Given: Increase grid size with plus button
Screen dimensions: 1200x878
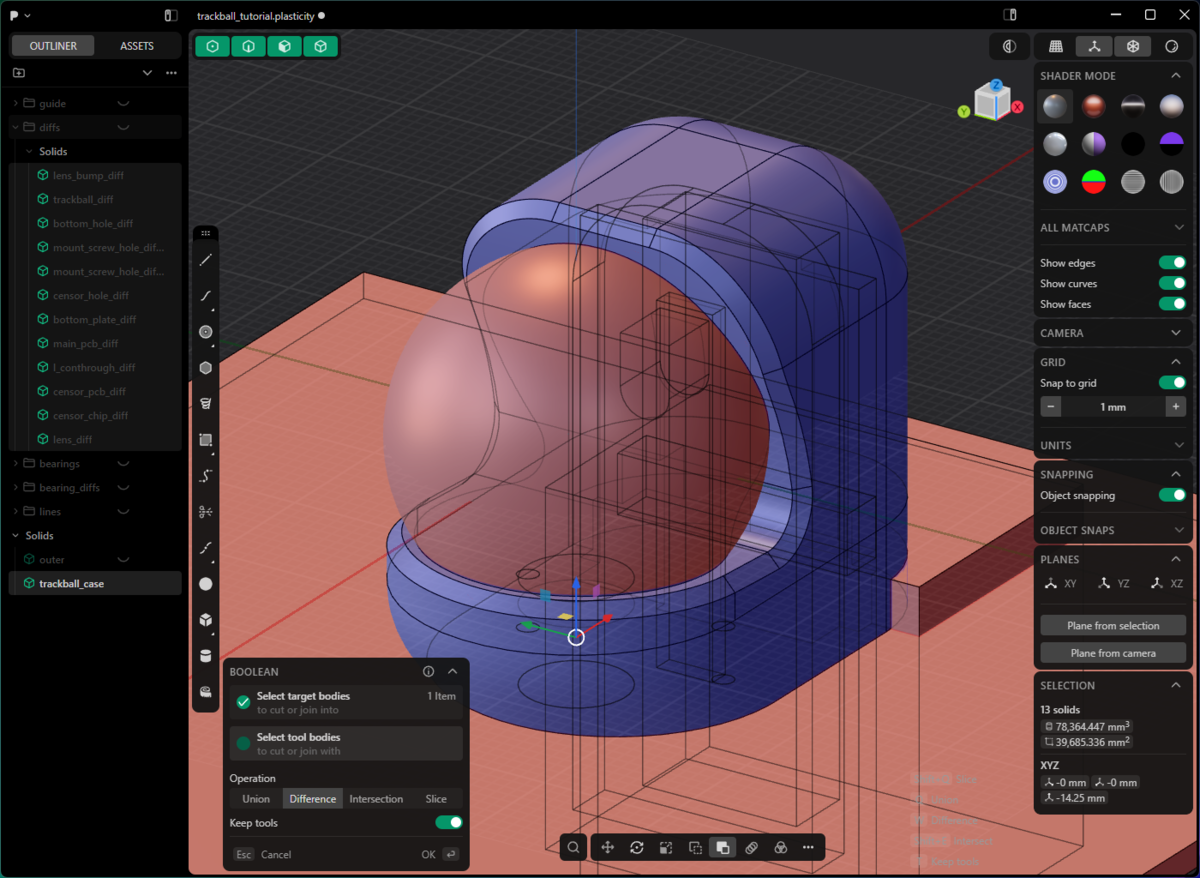Looking at the screenshot, I should tap(1175, 407).
